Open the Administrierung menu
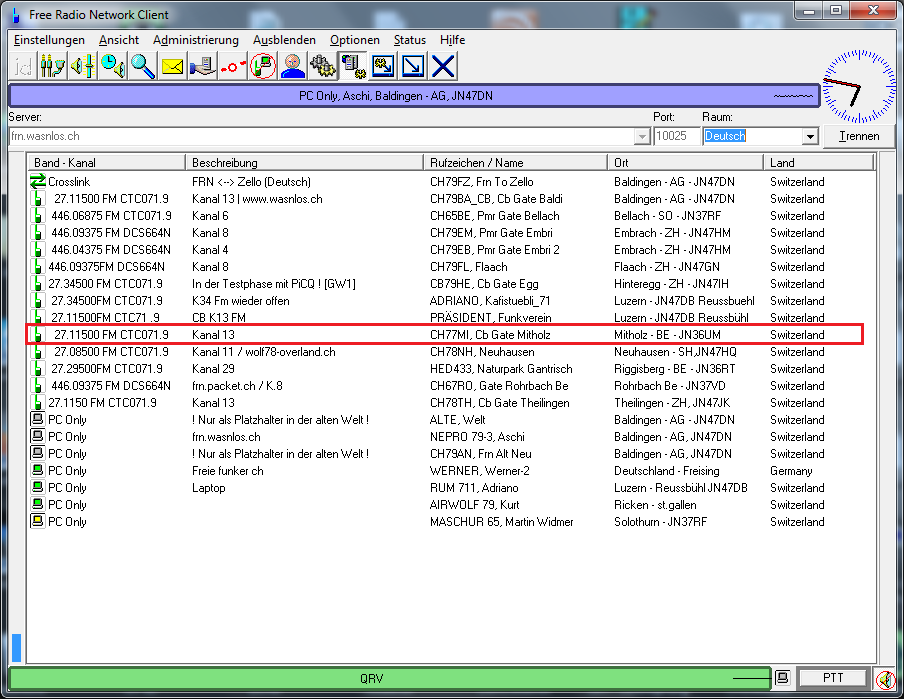Viewport: 904px width, 699px height. pyautogui.click(x=195, y=40)
